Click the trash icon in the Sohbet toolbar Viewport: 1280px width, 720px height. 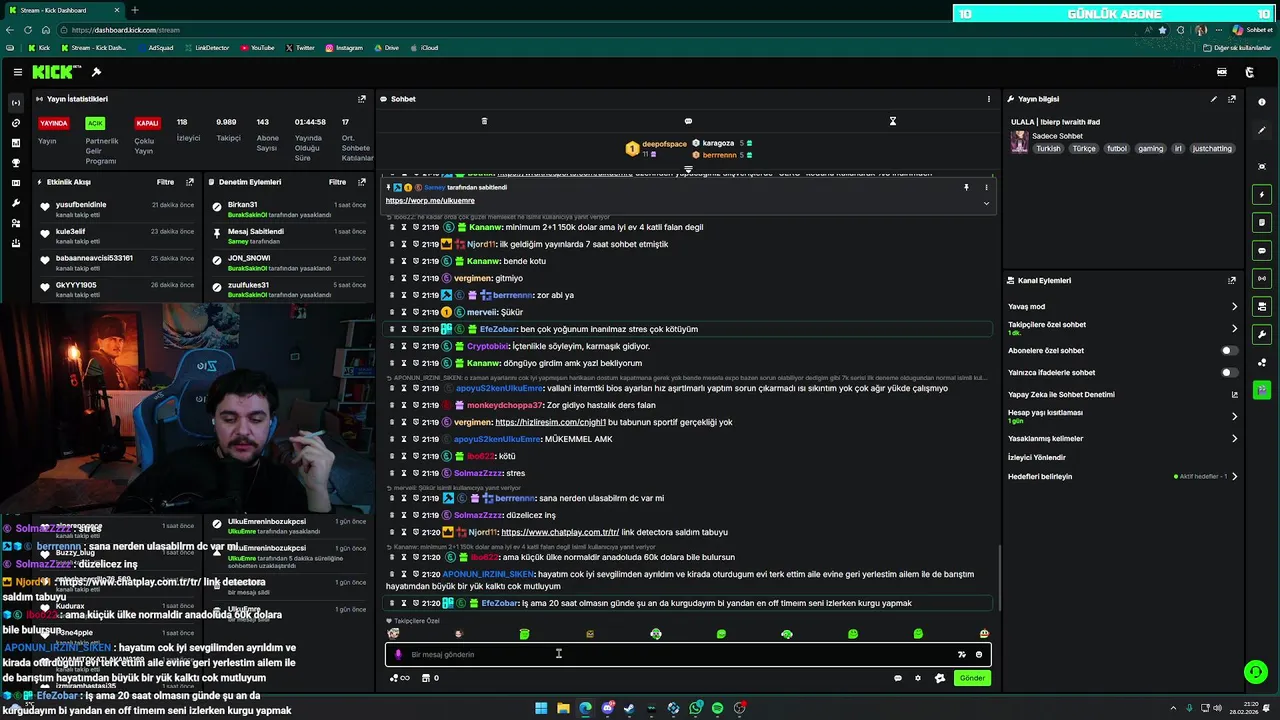point(484,121)
